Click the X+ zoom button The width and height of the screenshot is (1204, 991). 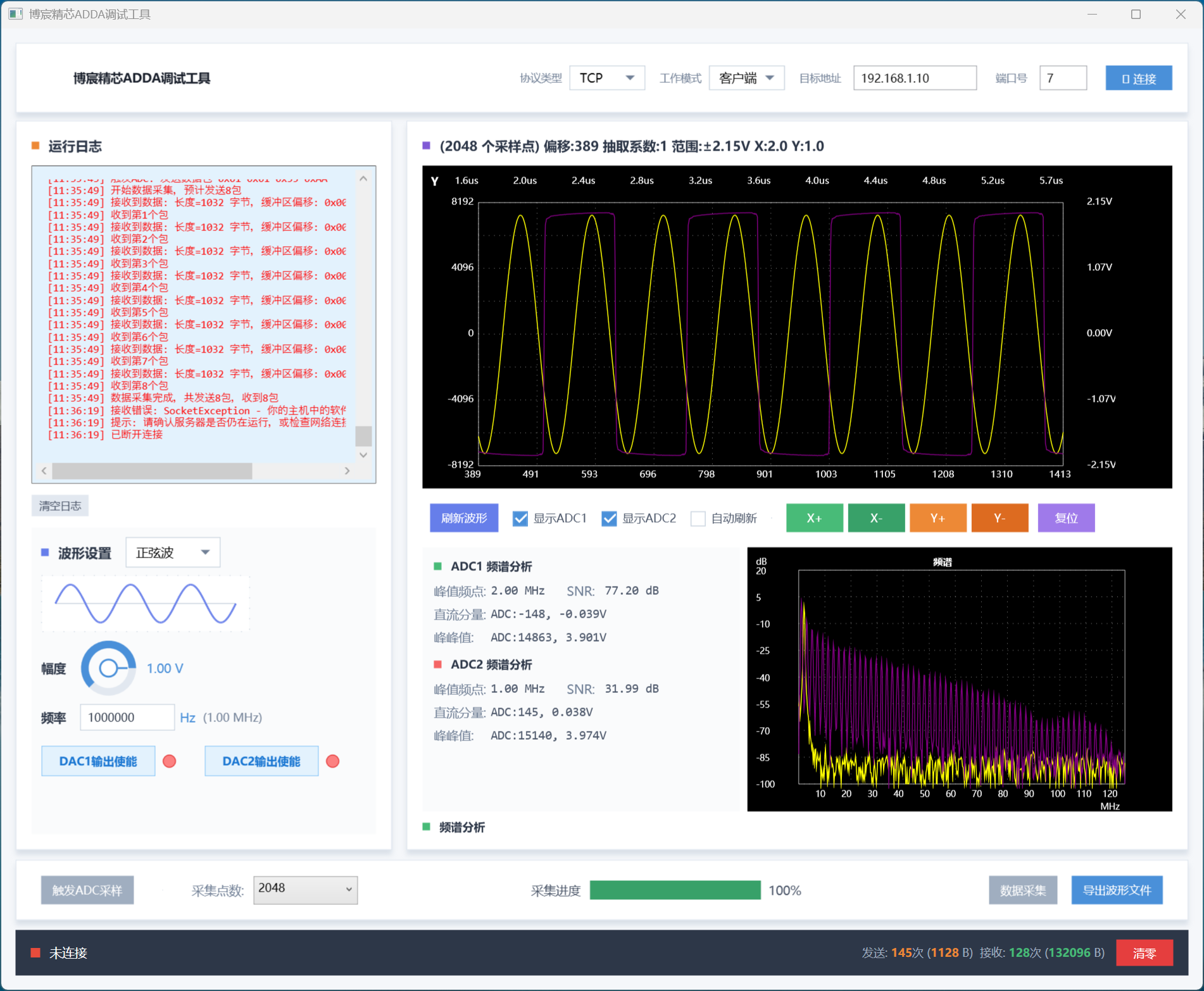pyautogui.click(x=814, y=518)
